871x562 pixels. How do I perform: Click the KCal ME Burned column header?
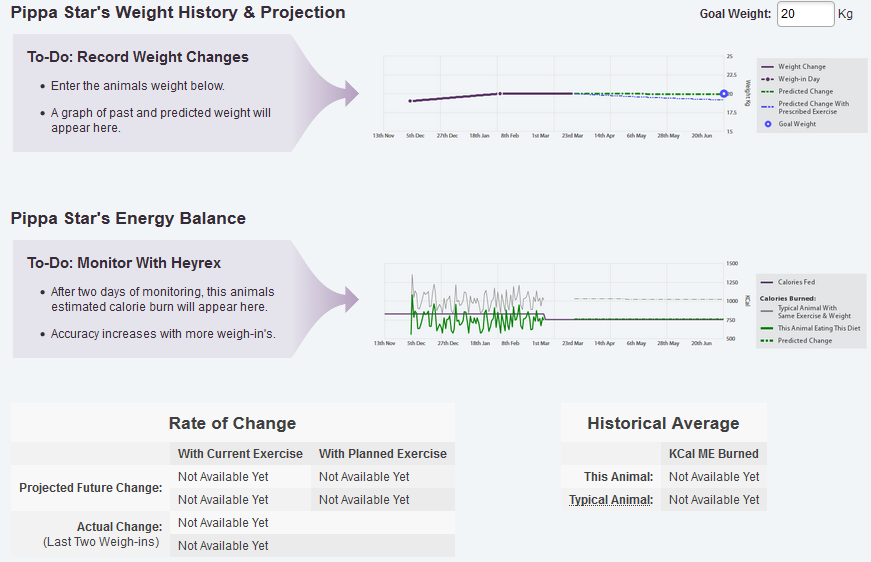pos(713,454)
